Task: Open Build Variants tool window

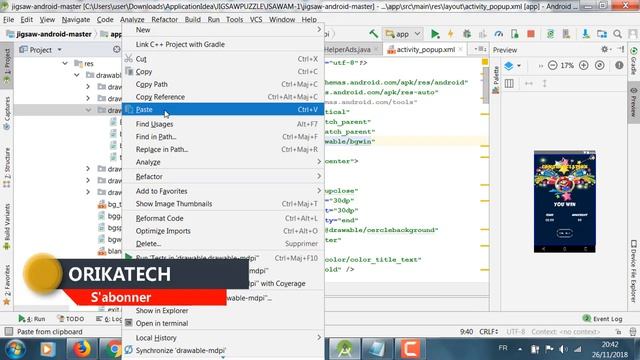Action: tap(7, 227)
